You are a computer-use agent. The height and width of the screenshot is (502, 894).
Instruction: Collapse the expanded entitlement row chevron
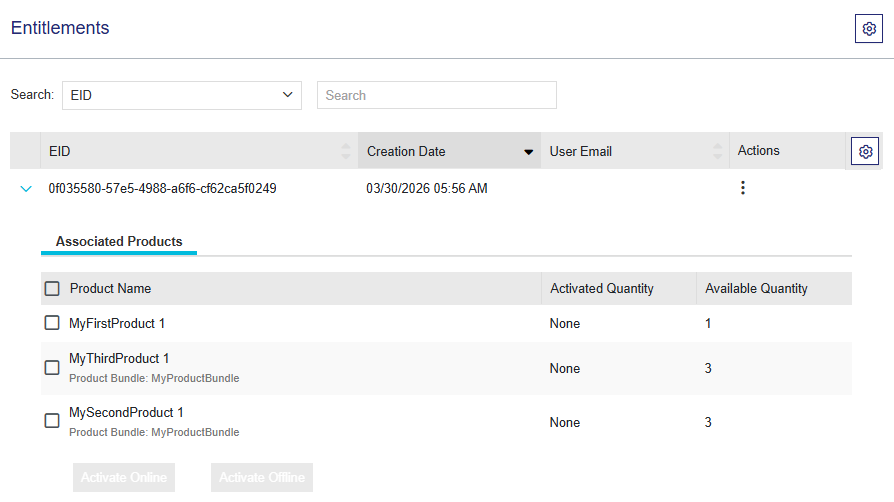pos(26,188)
